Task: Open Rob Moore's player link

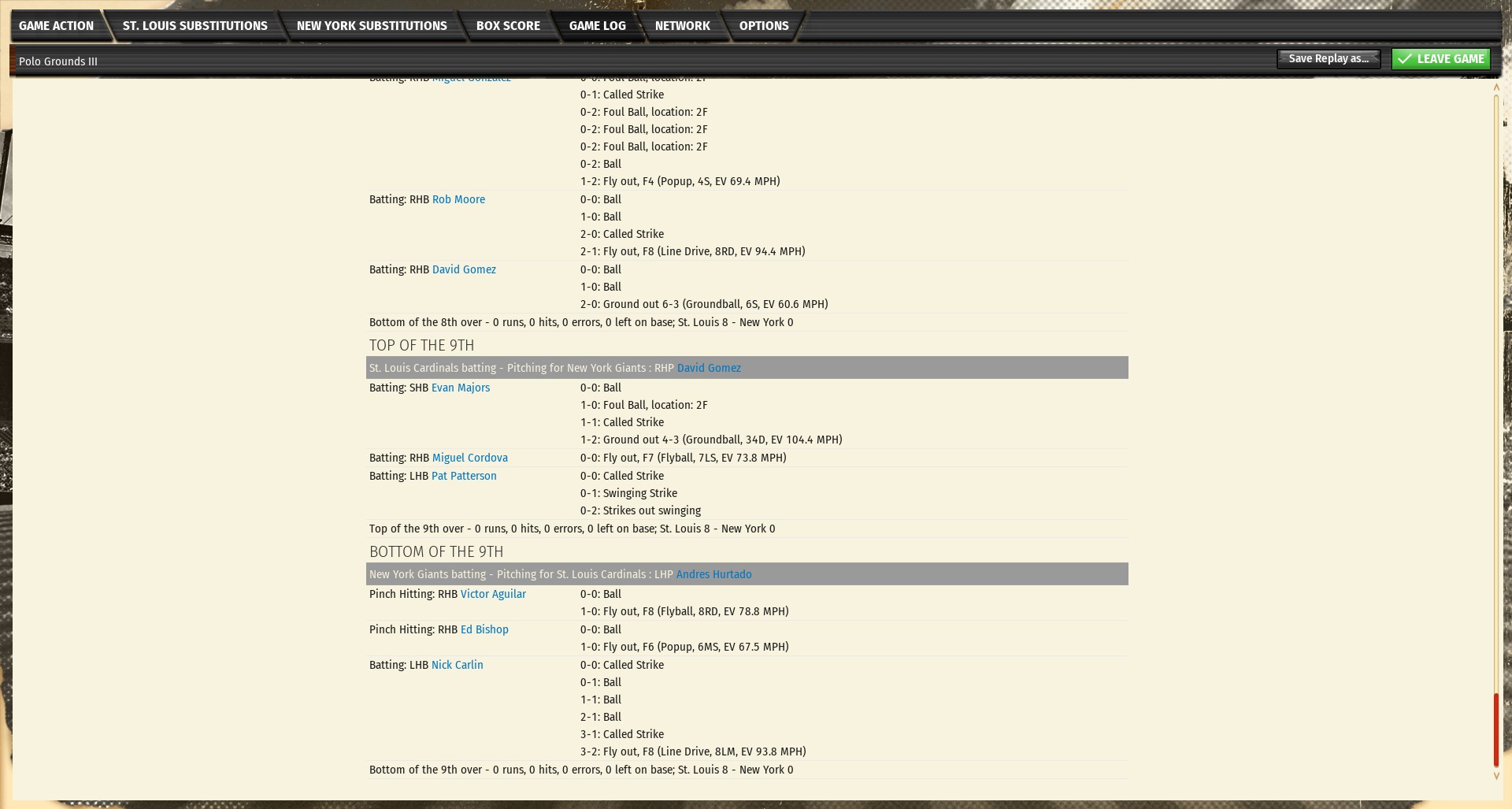Action: point(458,200)
